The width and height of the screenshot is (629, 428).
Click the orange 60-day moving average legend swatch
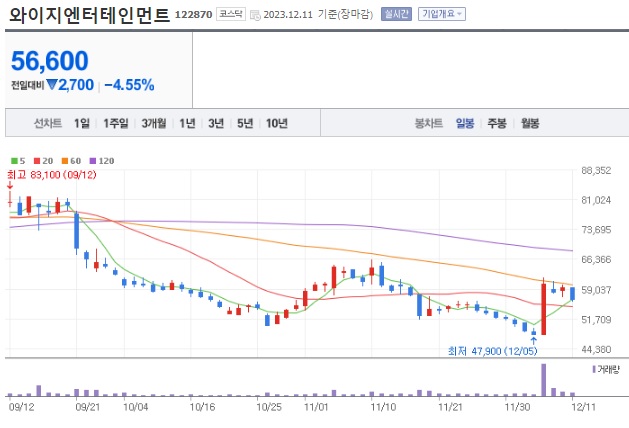(65, 161)
